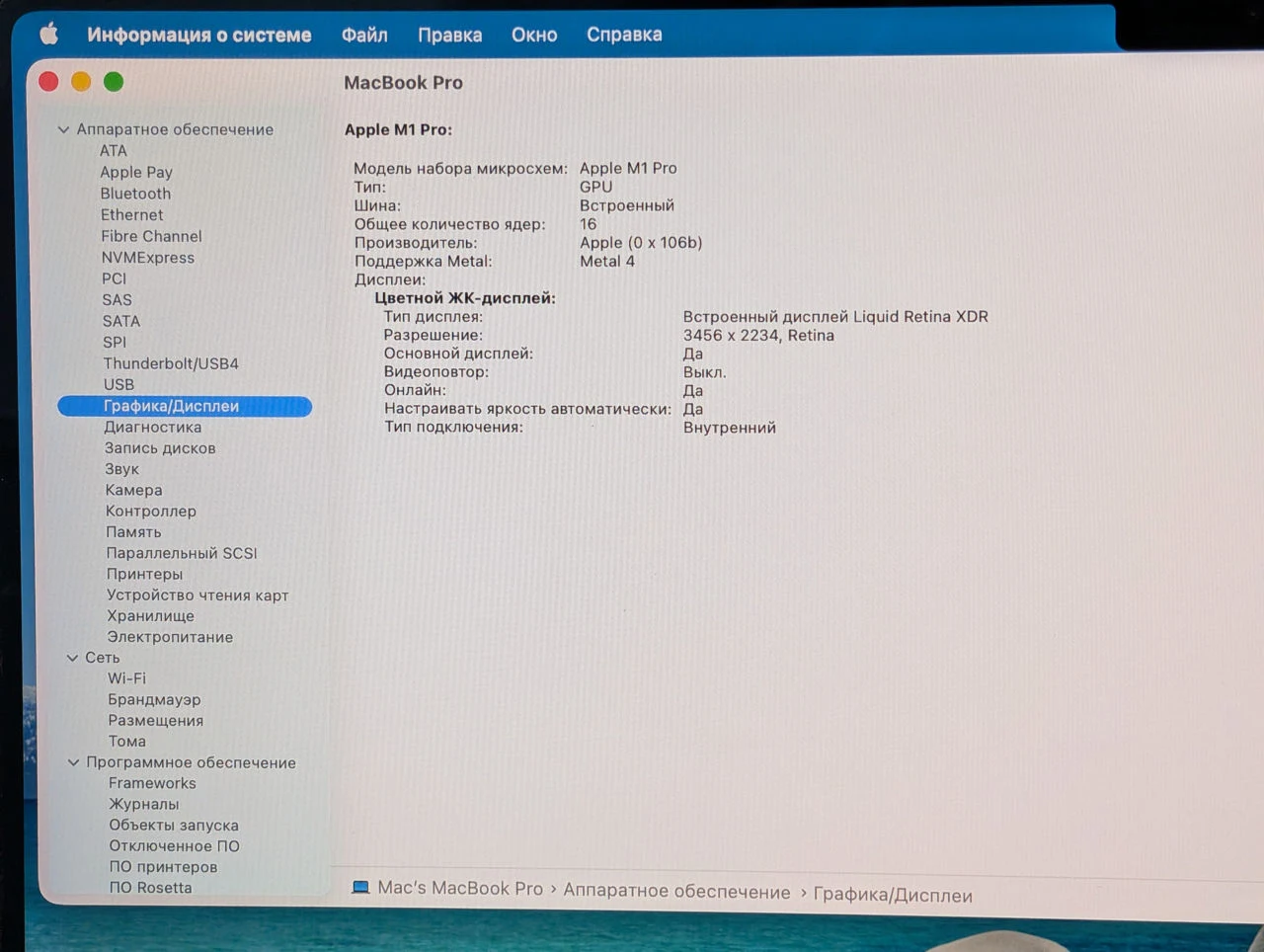This screenshot has height=952, width=1264.
Task: Select Устройство чтения карт item
Action: point(197,595)
